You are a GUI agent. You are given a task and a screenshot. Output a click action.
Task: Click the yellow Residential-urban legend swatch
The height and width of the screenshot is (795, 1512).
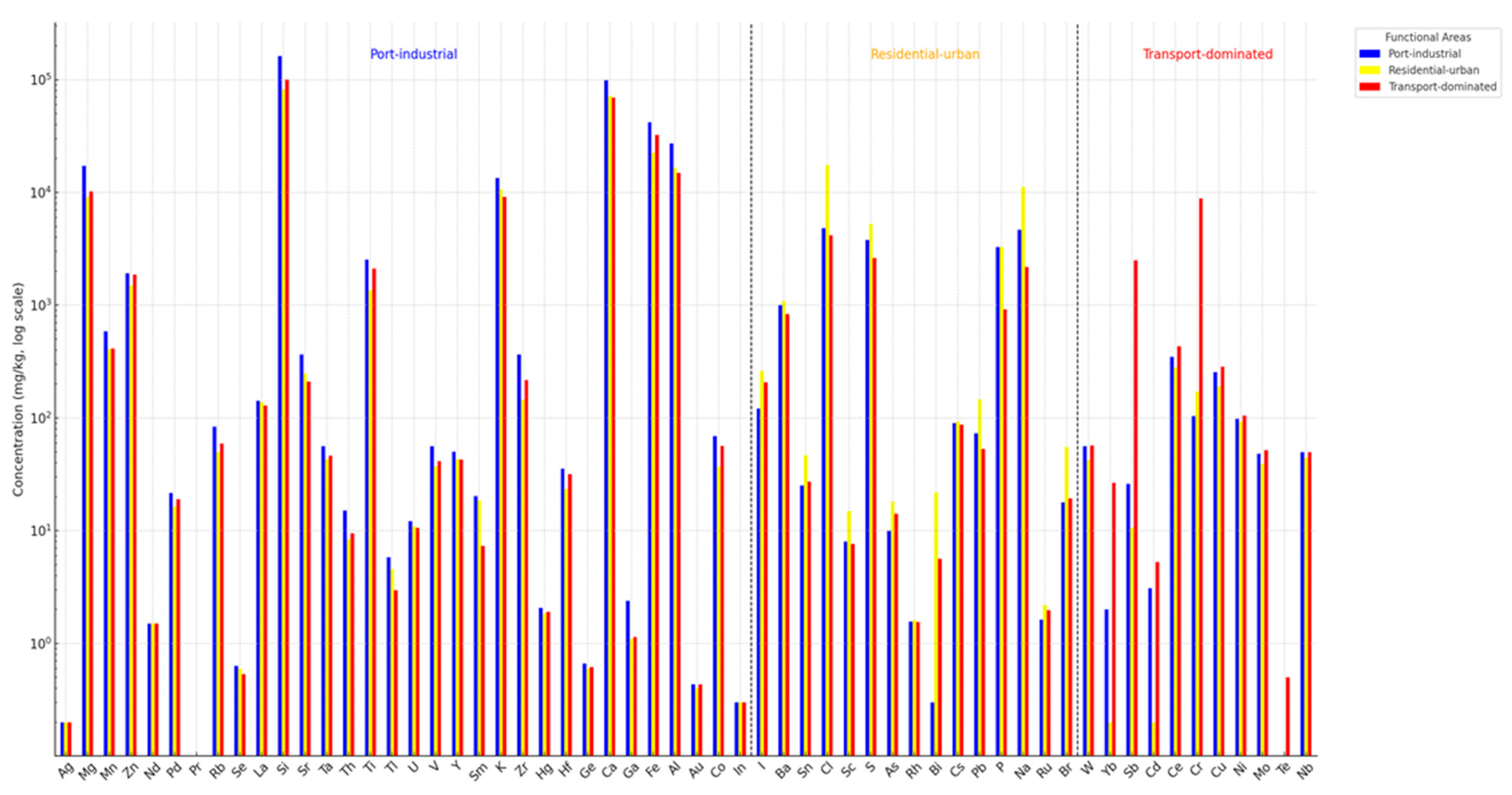click(1369, 70)
